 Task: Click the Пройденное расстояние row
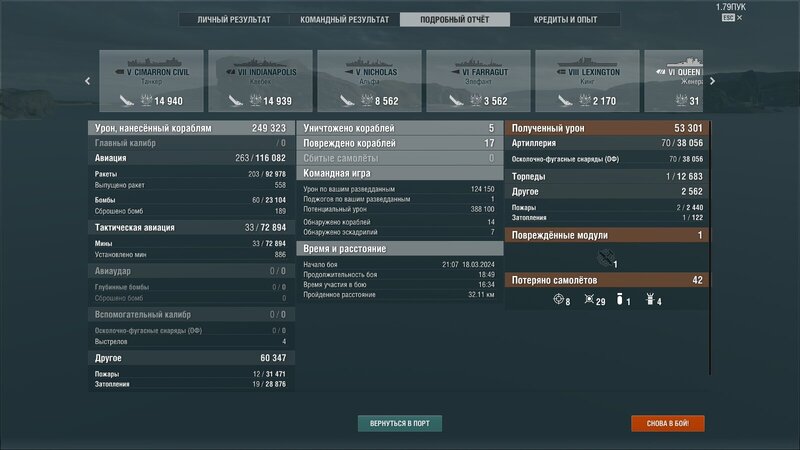click(x=399, y=294)
